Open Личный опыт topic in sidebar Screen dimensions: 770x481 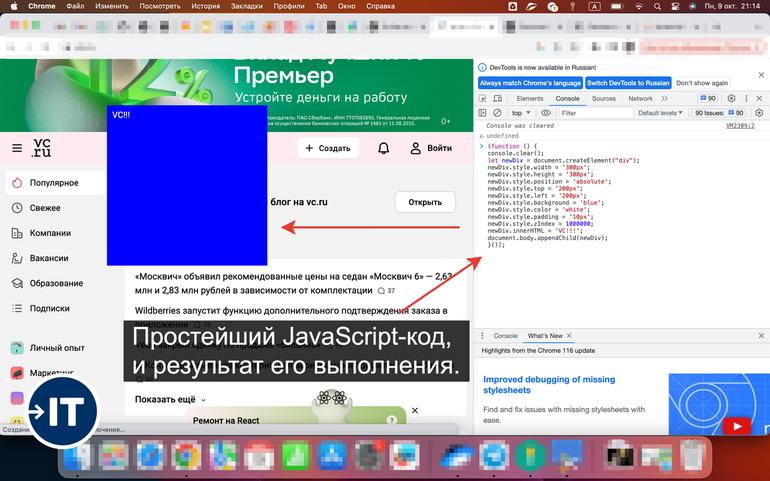click(x=55, y=348)
